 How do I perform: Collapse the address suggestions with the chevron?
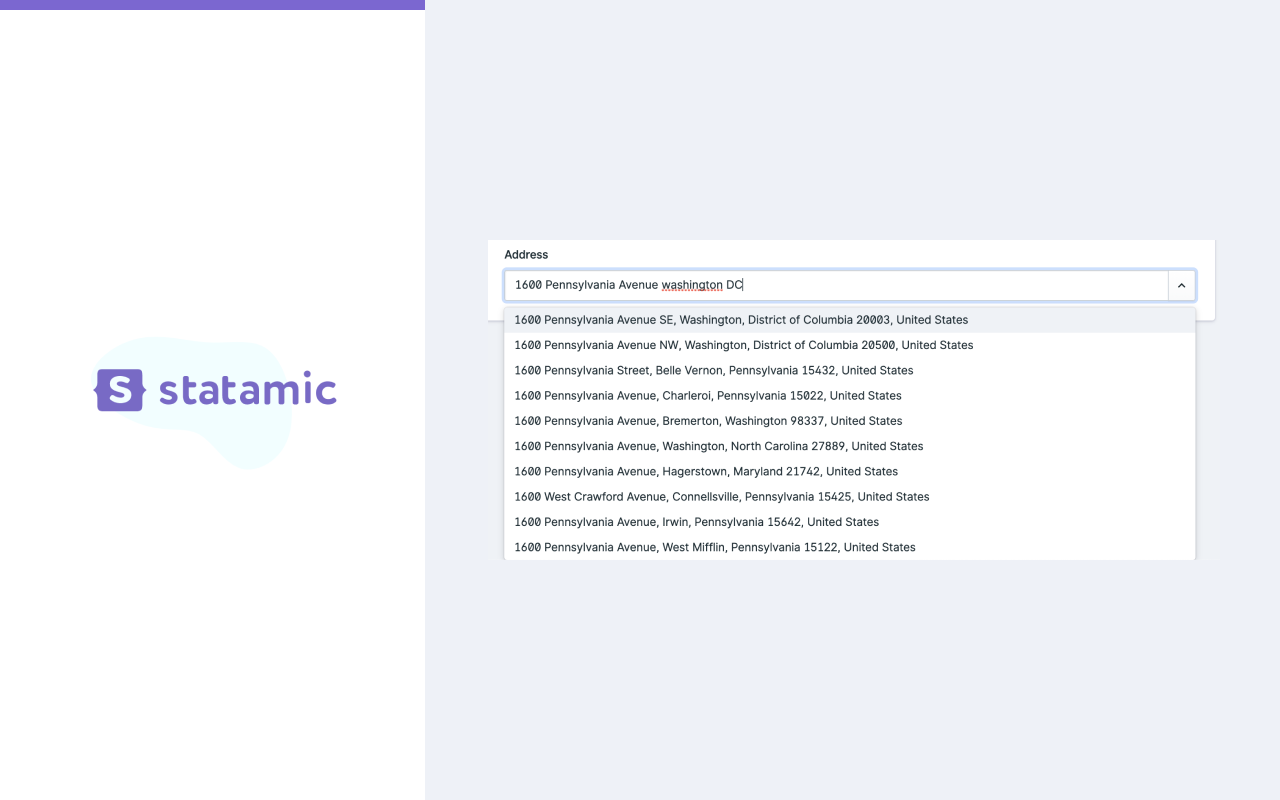1181,285
